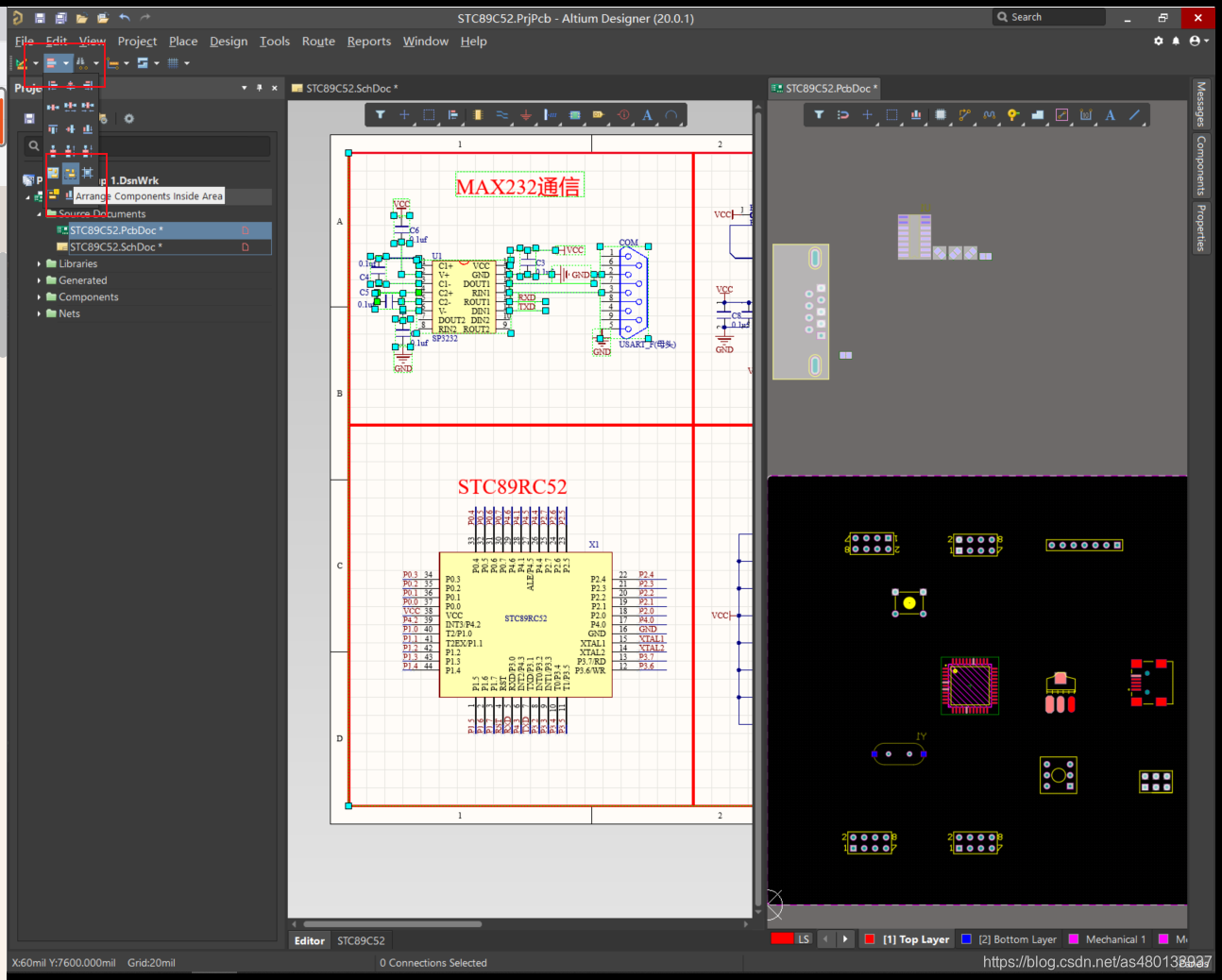
Task: Click current layer red color swatch
Action: tap(782, 938)
